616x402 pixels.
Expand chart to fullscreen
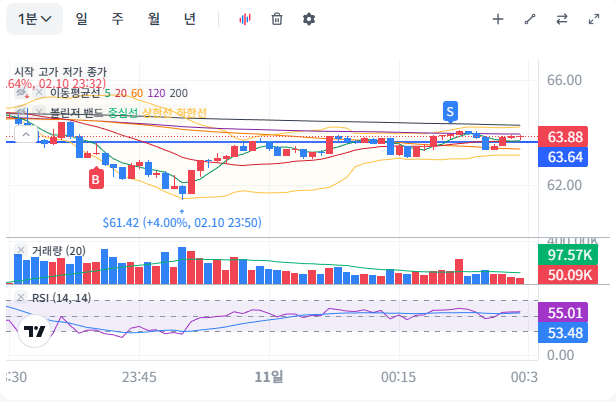594,19
